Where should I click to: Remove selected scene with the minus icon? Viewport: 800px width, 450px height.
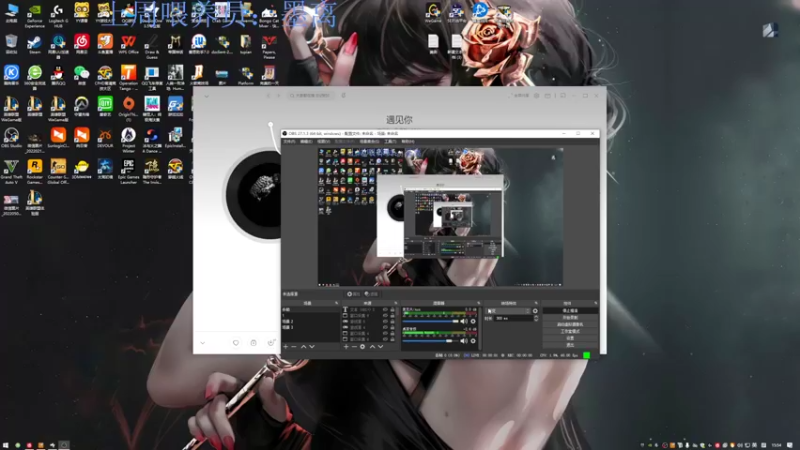click(294, 346)
